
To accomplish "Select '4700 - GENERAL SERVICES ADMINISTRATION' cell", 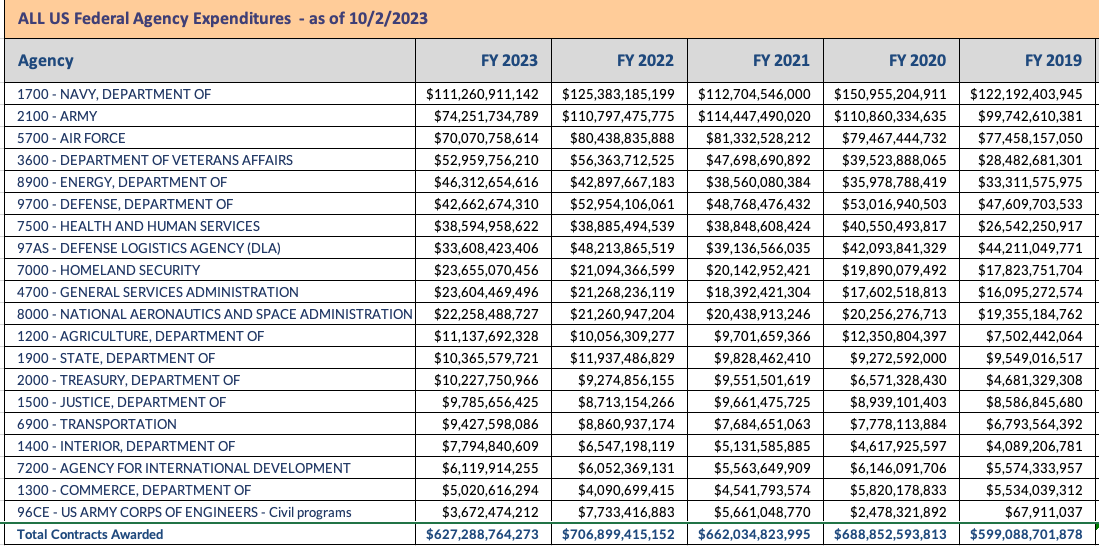I will pos(210,292).
